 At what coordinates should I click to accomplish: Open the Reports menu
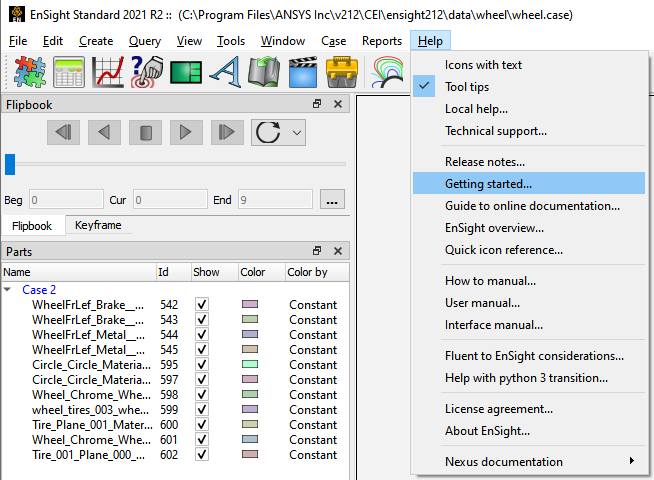[382, 41]
